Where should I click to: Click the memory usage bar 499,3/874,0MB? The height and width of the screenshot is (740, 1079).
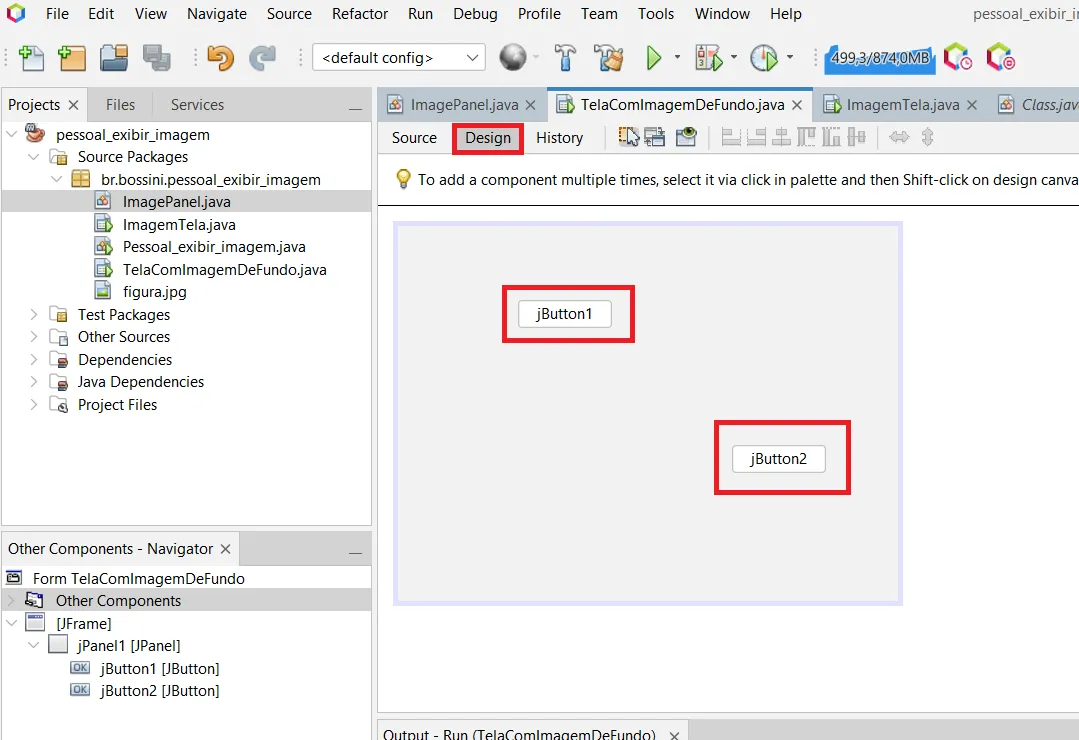click(x=880, y=58)
